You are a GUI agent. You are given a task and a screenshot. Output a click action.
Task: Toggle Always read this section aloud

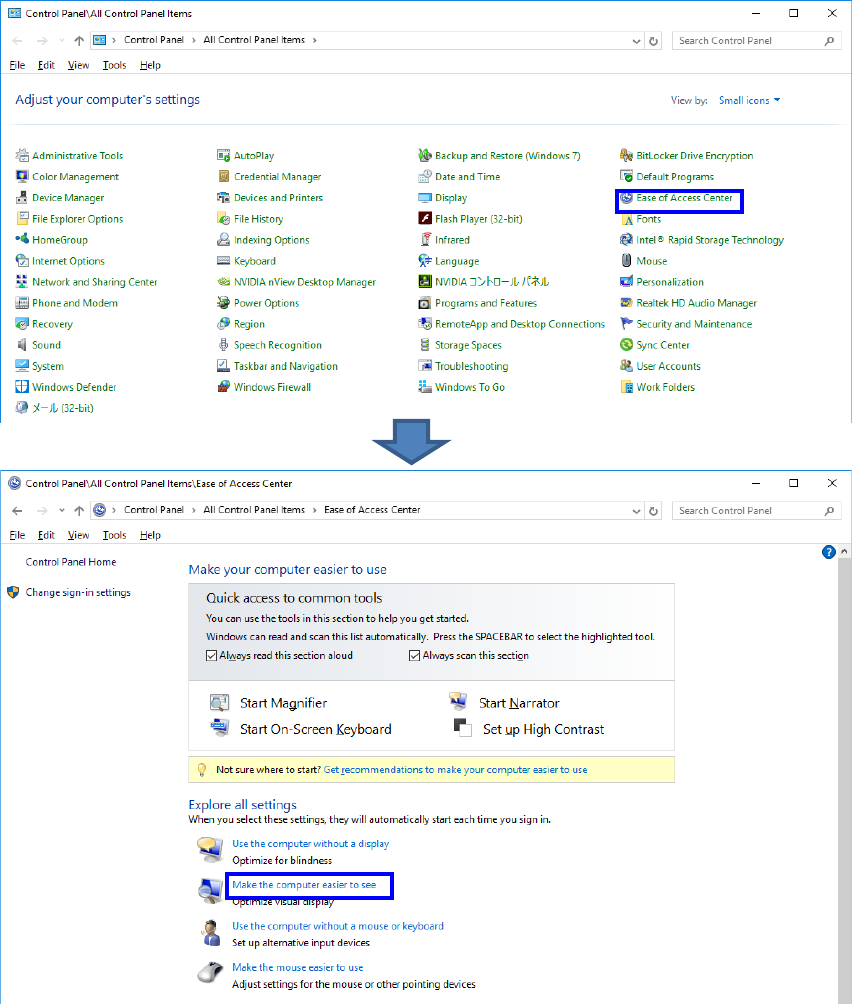211,655
